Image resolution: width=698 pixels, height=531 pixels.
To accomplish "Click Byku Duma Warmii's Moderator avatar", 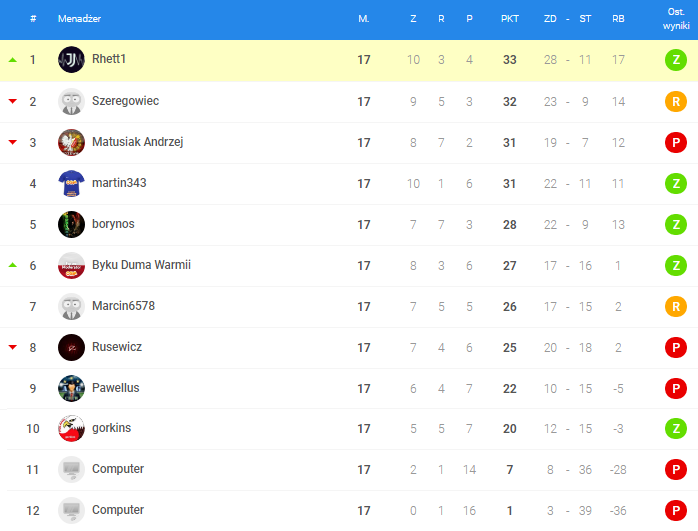I will (x=71, y=265).
